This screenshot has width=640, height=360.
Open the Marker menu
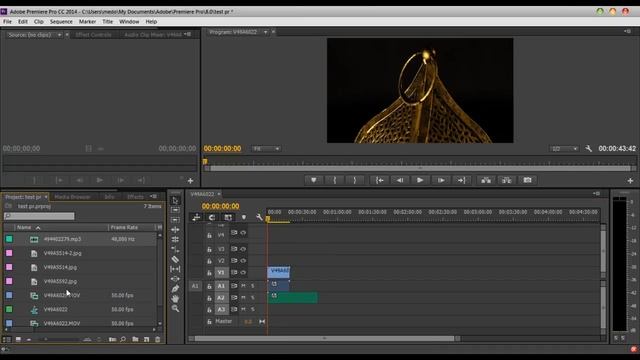(87, 22)
